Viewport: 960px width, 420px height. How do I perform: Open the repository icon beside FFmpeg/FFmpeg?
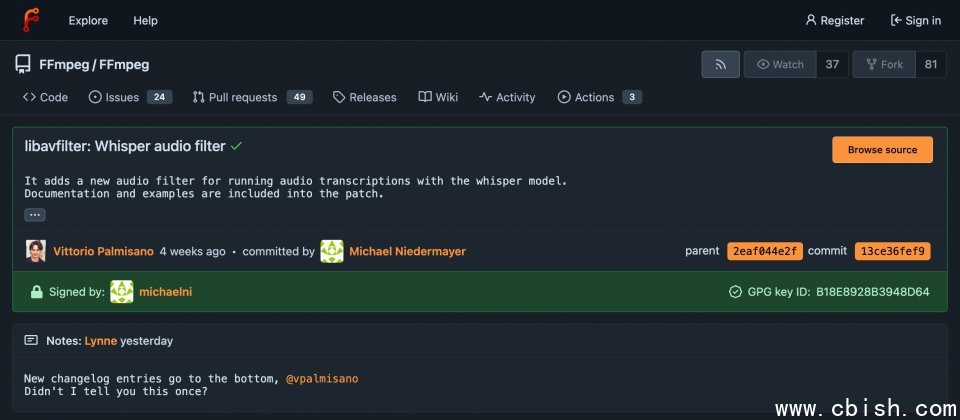point(23,64)
